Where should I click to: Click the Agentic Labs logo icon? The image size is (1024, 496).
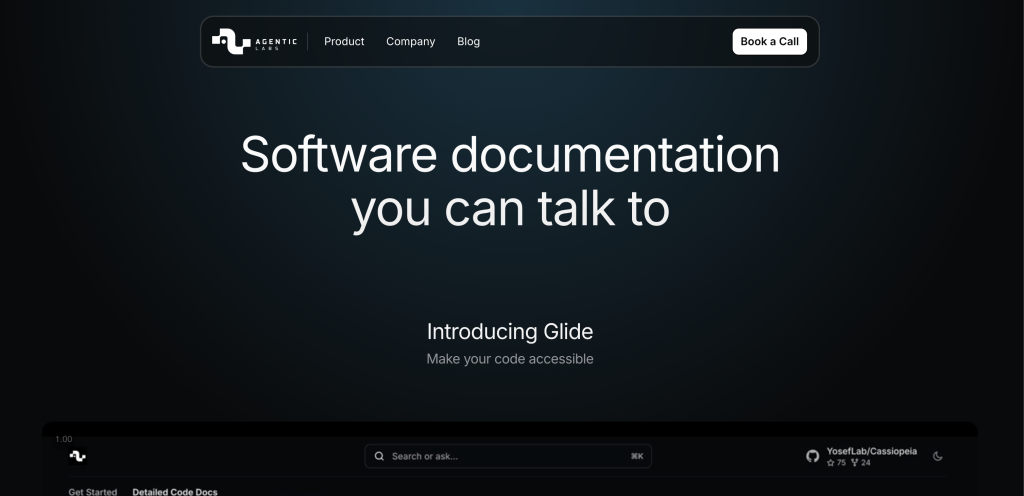230,41
